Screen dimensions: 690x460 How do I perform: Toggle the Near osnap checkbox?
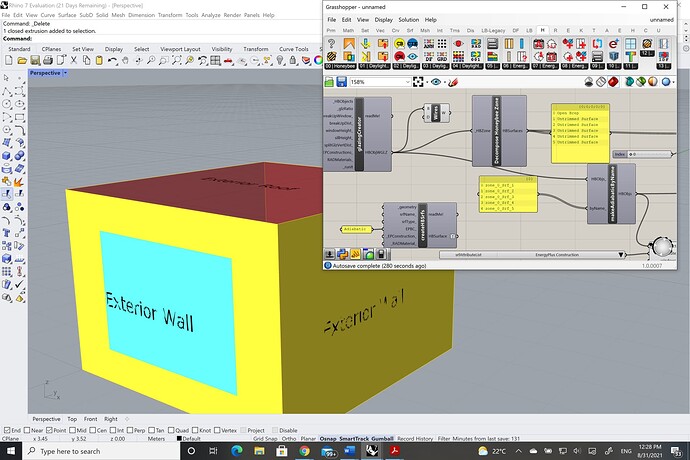tap(27, 430)
